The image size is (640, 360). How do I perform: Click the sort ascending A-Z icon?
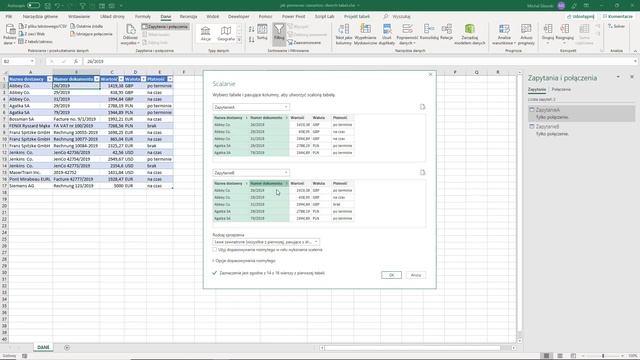point(251,29)
